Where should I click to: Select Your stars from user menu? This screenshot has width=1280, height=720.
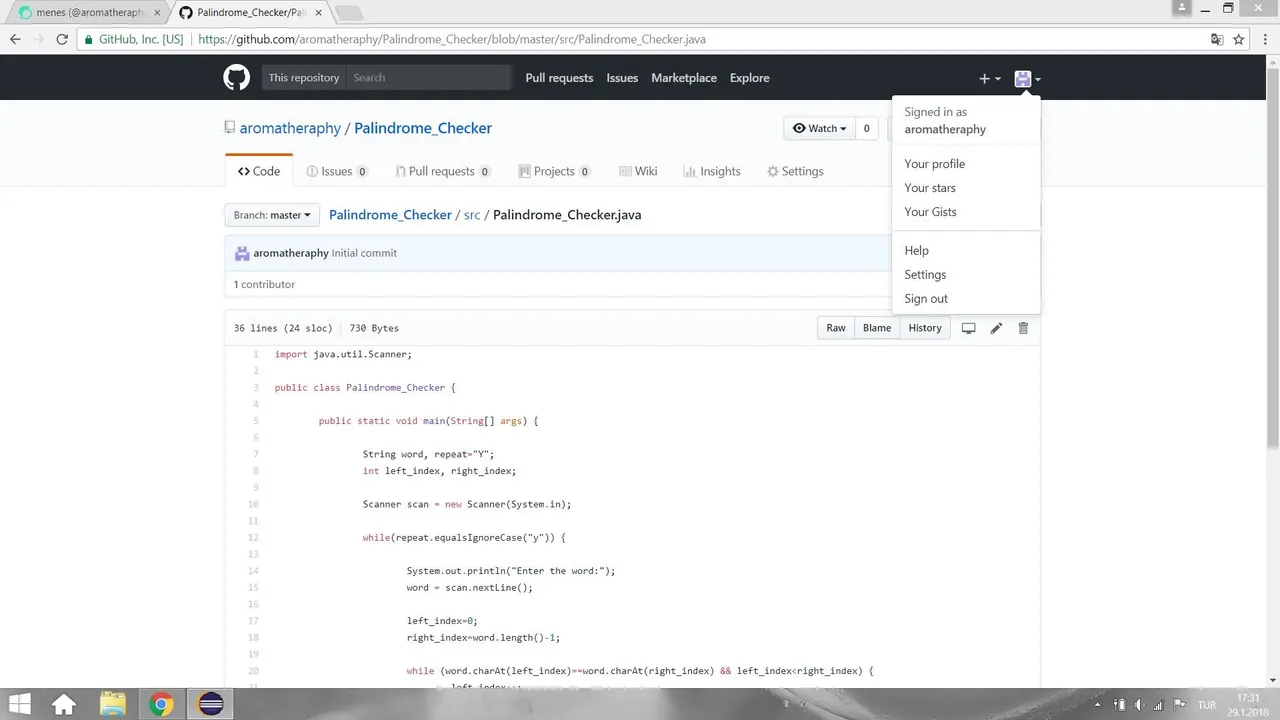[x=966, y=188]
